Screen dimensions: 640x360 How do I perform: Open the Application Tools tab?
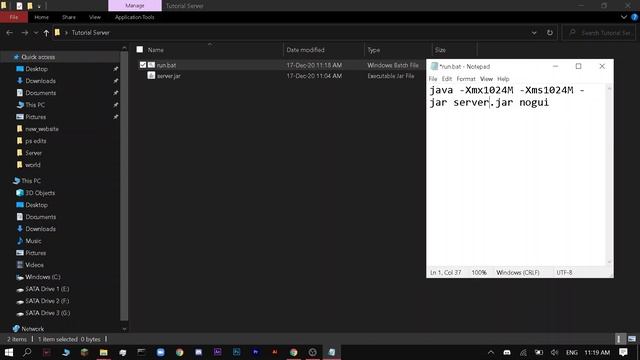[x=135, y=17]
